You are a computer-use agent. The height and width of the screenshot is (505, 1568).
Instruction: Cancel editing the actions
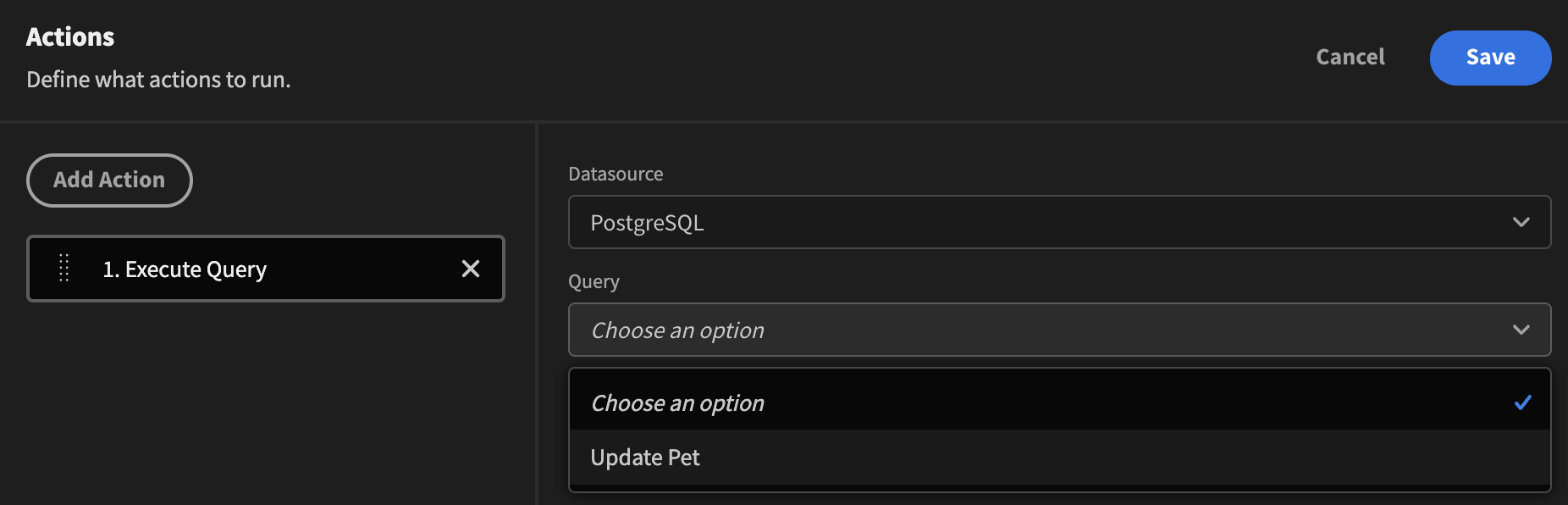coord(1350,58)
